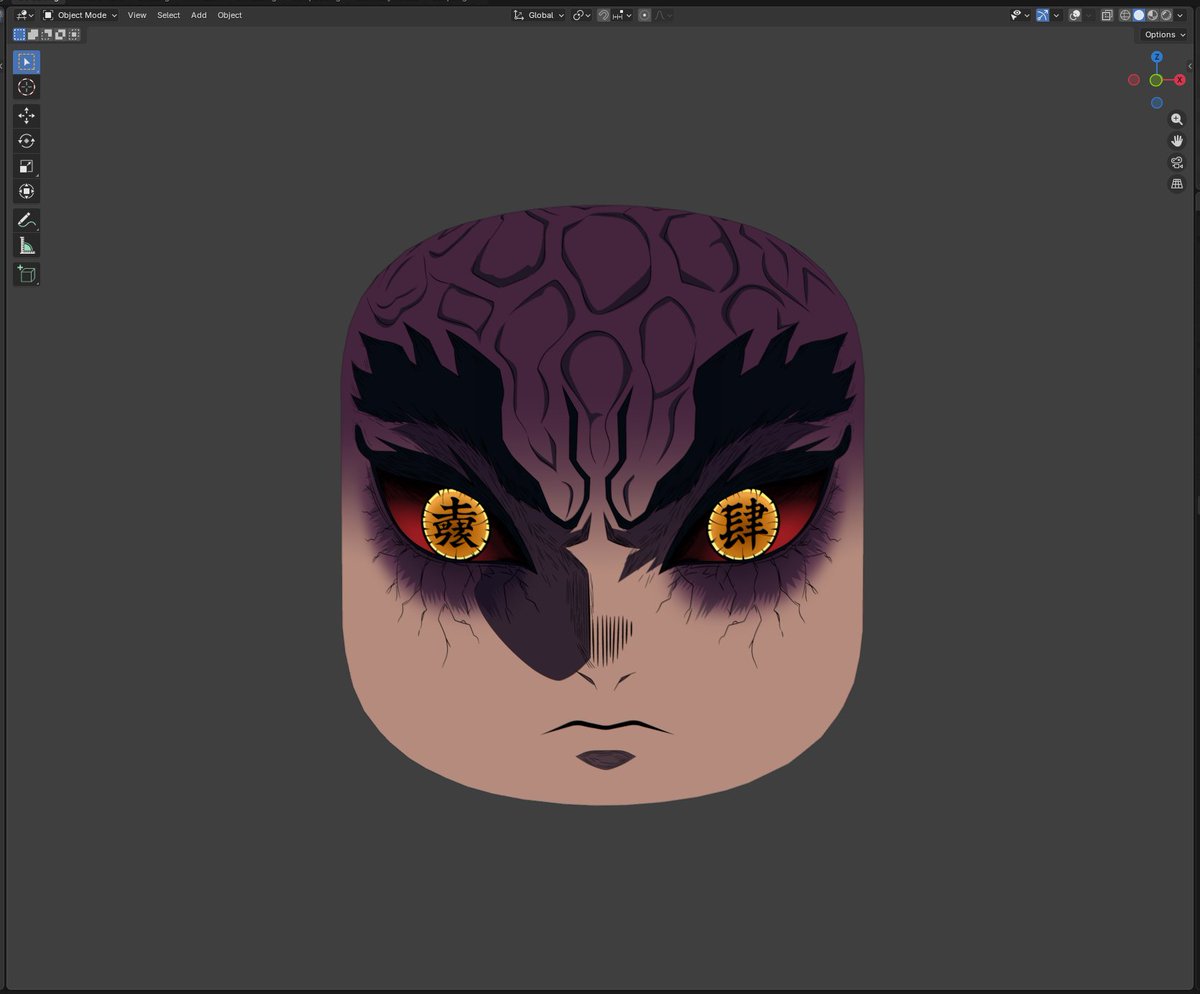Viewport: 1200px width, 994px height.
Task: Toggle X-ray mode
Action: pos(1107,15)
